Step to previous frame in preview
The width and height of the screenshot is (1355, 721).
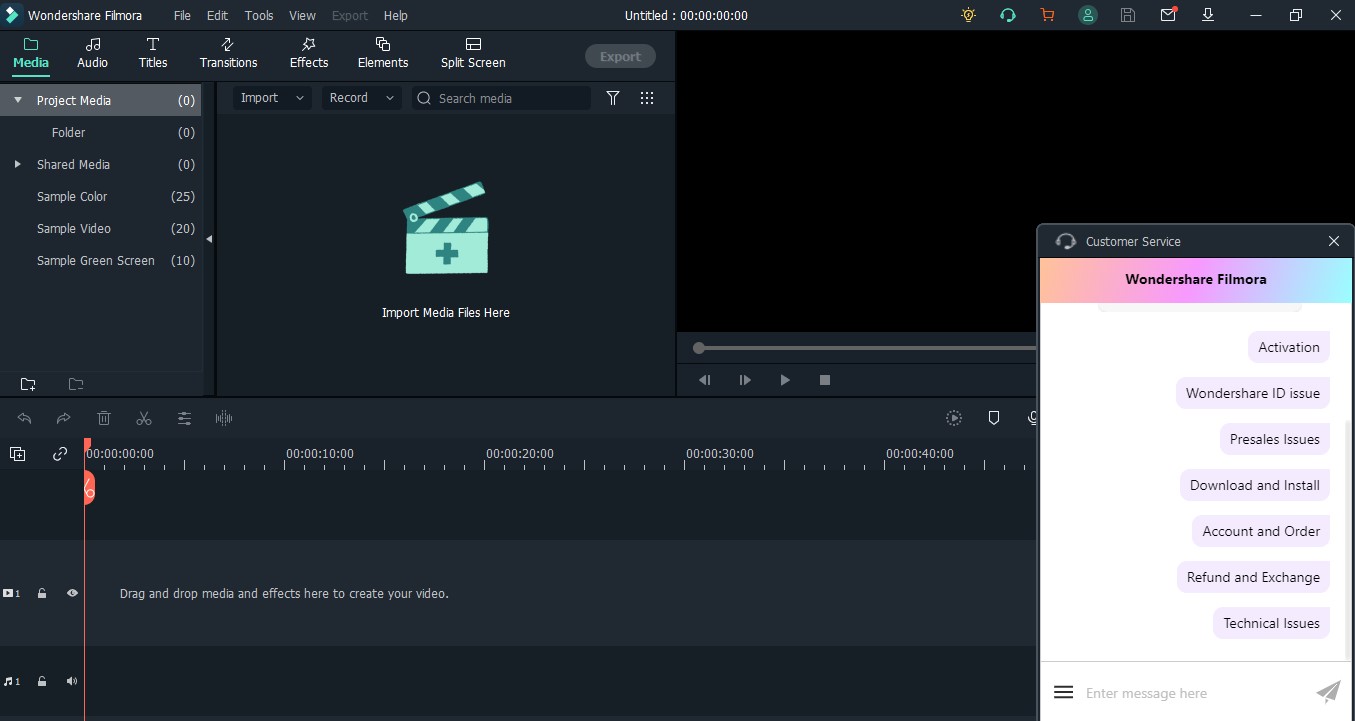tap(705, 380)
